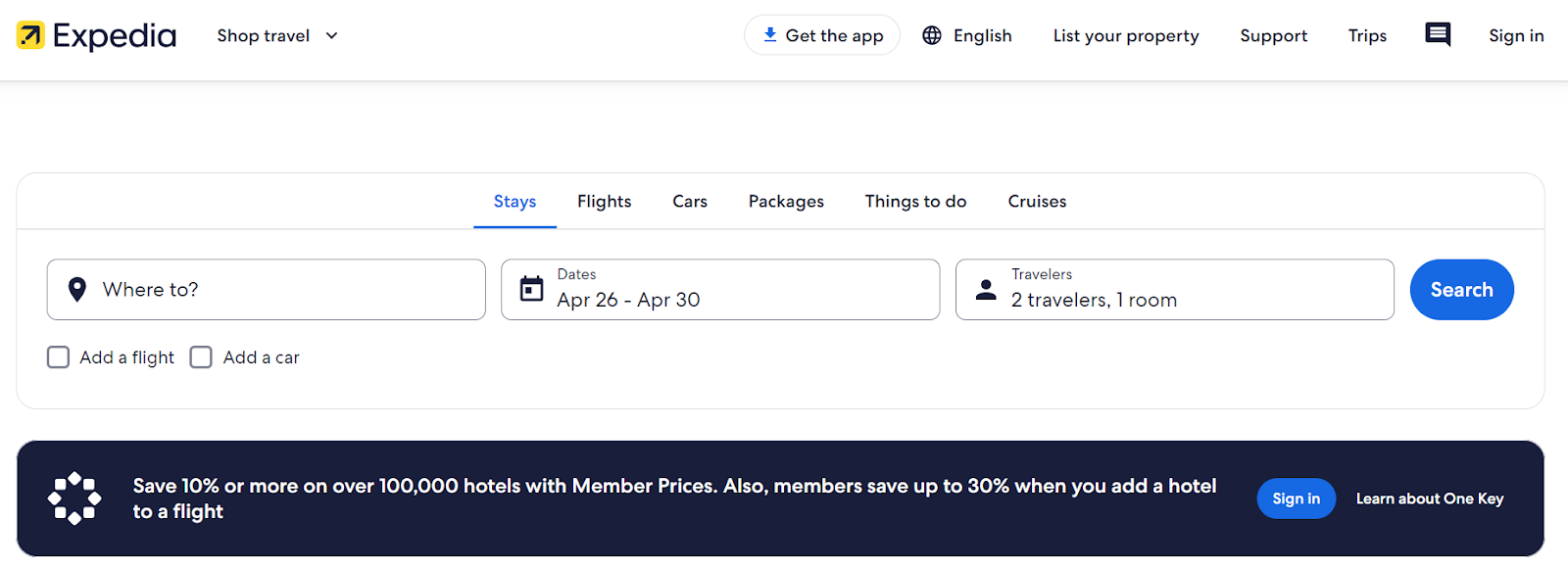Click the Expedia logo
This screenshot has height=569, width=1568.
coord(95,34)
